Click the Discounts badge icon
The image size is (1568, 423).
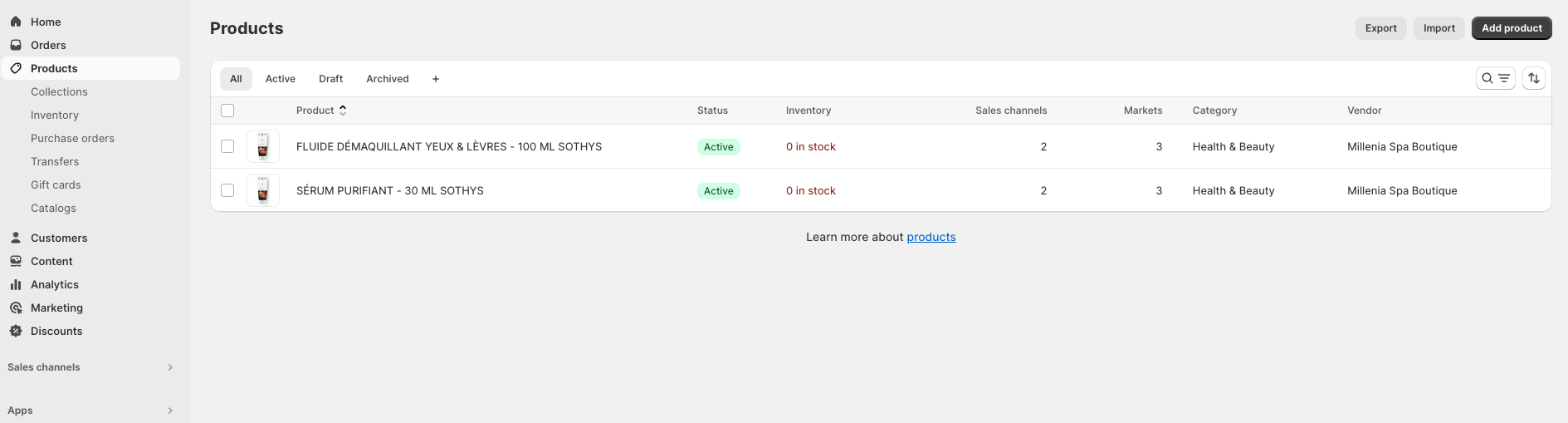16,331
